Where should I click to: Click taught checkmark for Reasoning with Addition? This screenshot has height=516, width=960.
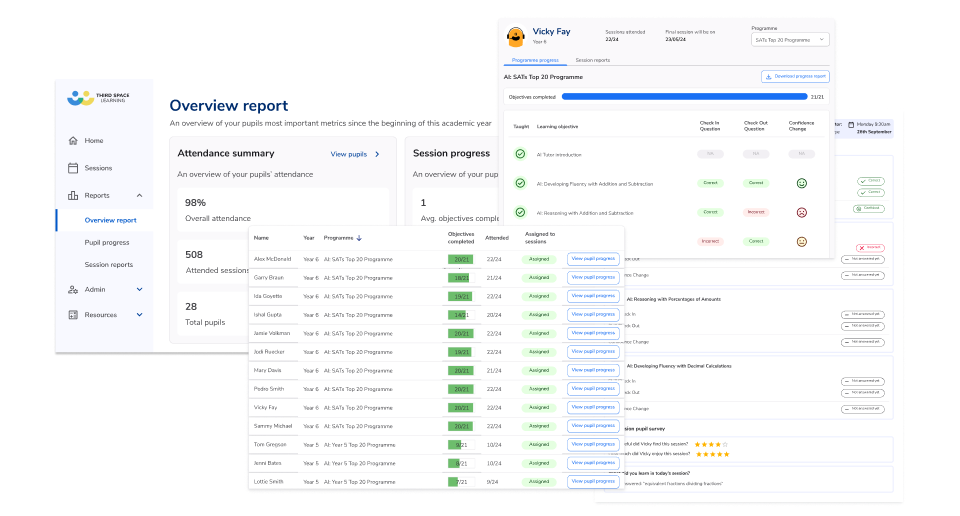click(x=520, y=212)
